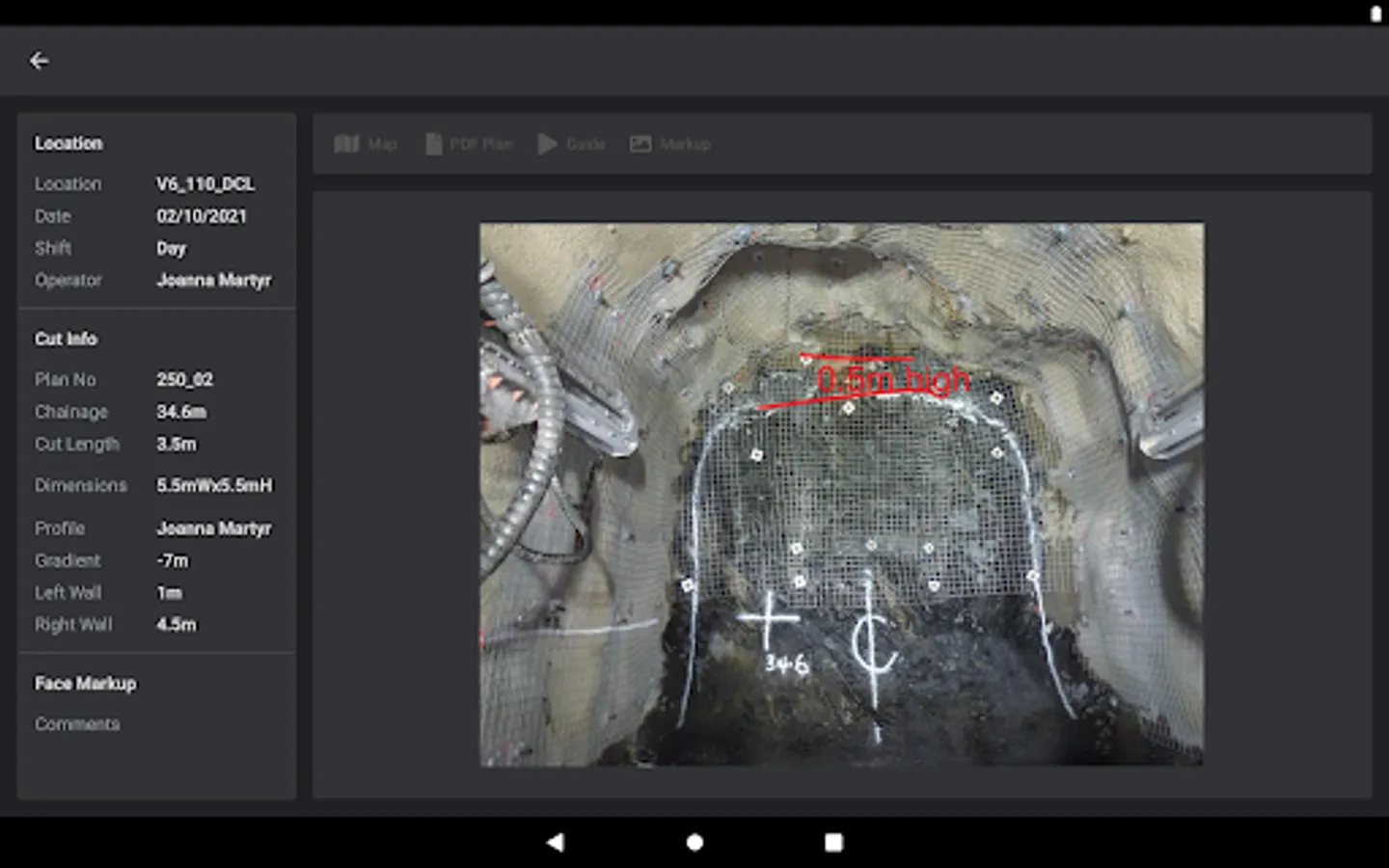
Task: Open the Map view
Action: coord(366,144)
